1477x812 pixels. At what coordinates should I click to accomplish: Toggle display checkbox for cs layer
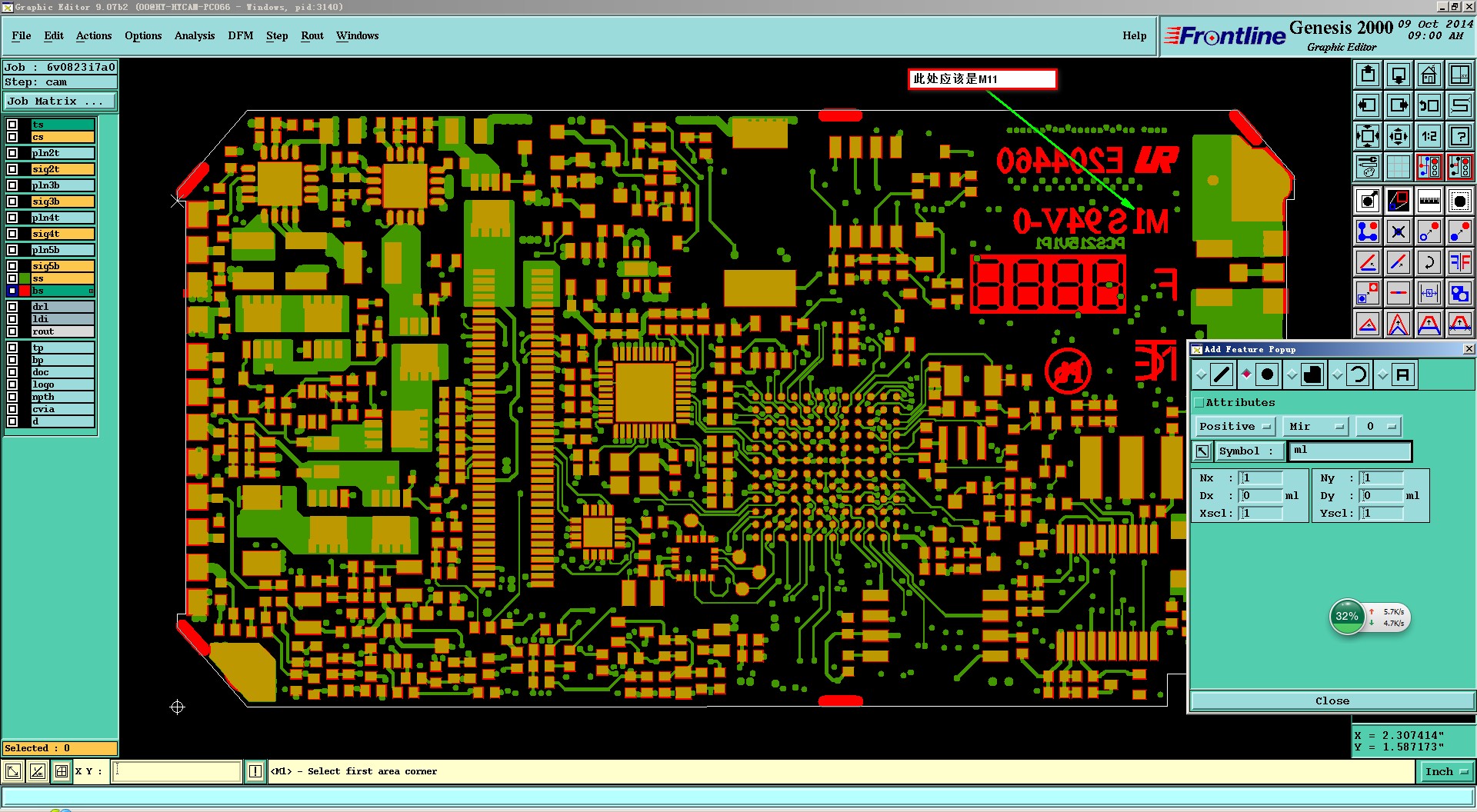point(12,137)
